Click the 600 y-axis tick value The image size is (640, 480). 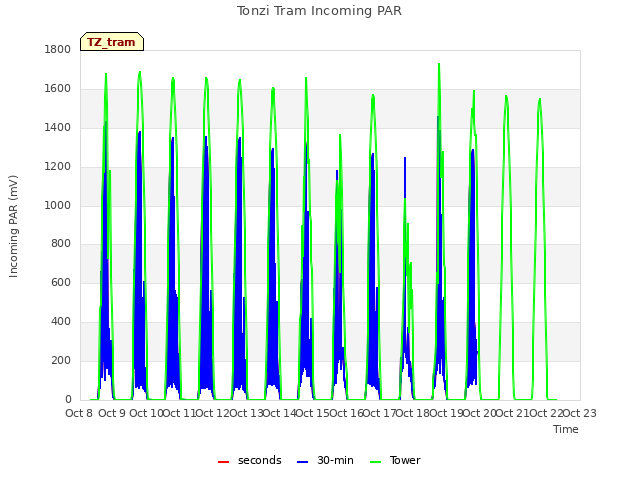61,282
